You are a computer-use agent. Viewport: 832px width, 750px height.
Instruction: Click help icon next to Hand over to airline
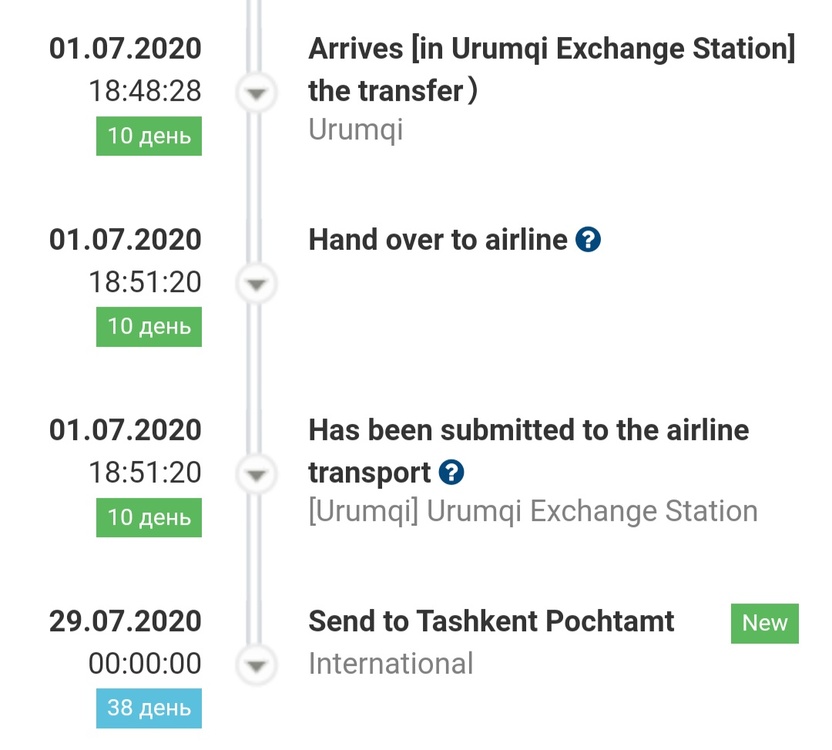pos(589,240)
